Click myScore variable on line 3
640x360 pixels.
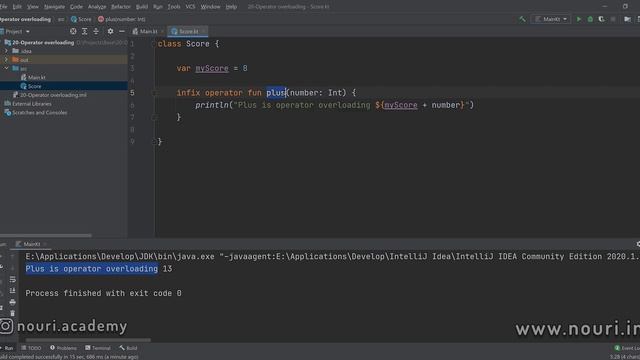212,69
